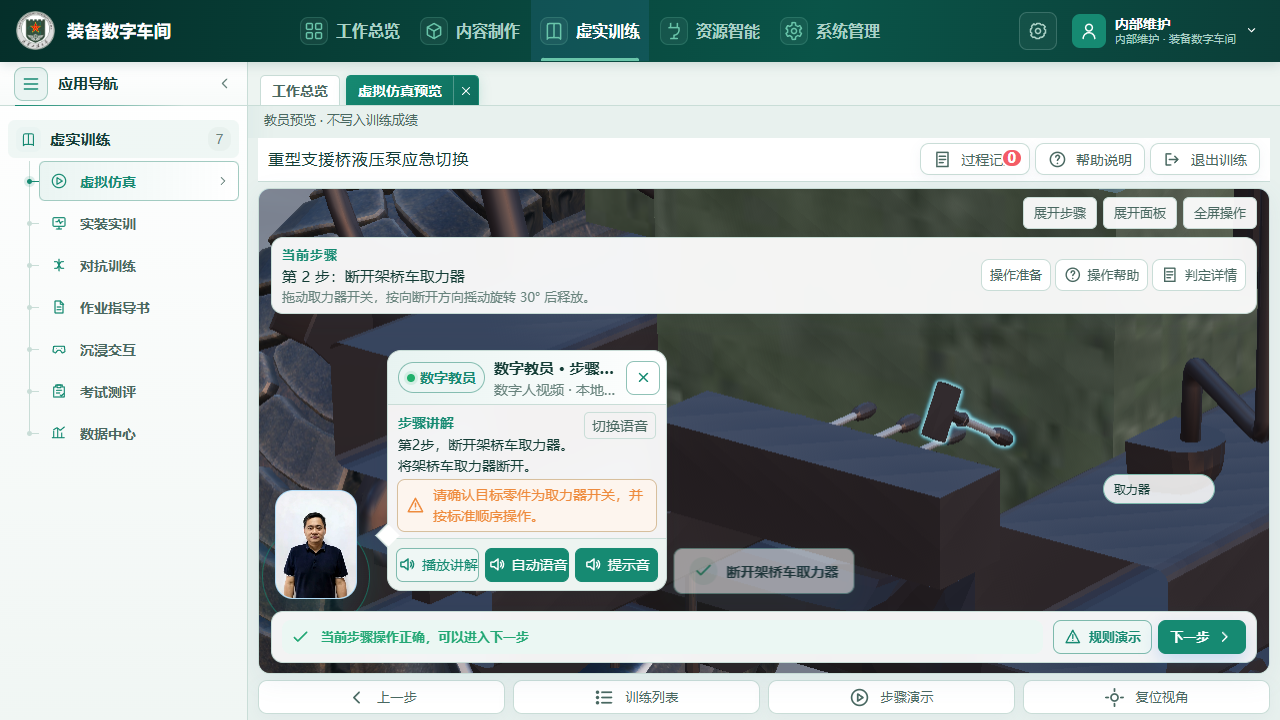Collapse the sidebar with the left chevron
The width and height of the screenshot is (1280, 720).
pos(225,84)
